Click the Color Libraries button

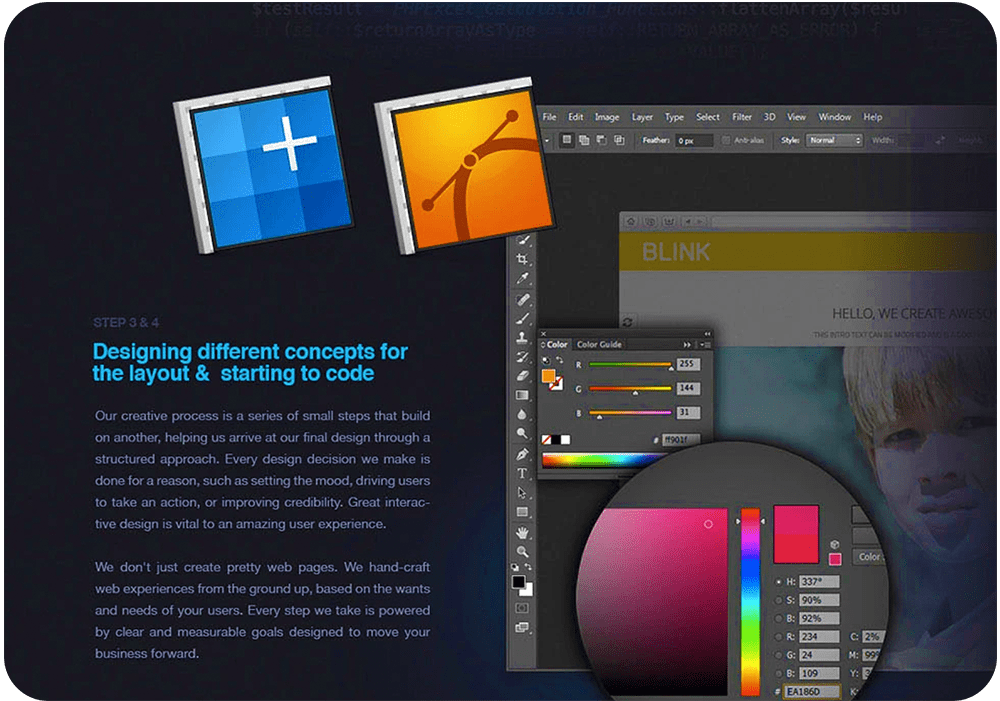click(x=868, y=557)
